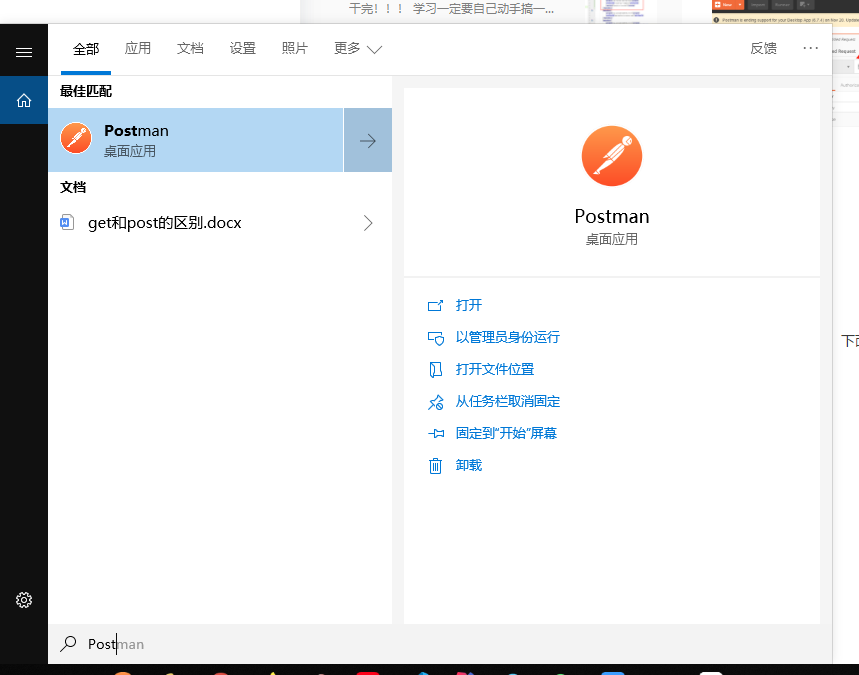Screen dimensions: 859x675
Task: Click the Postman icon in best match
Action: [x=76, y=138]
